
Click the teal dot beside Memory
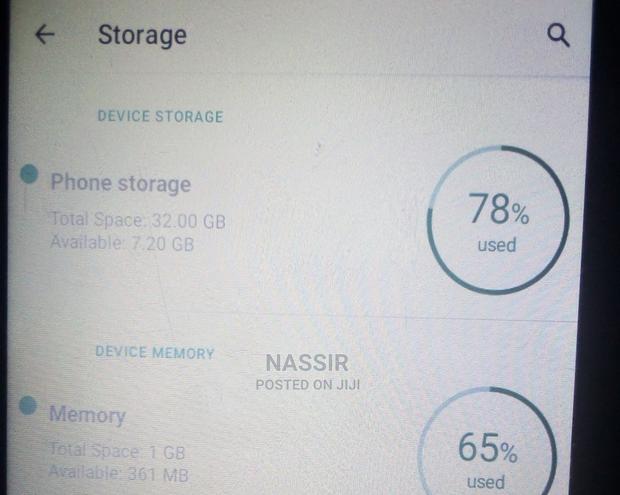click(29, 407)
